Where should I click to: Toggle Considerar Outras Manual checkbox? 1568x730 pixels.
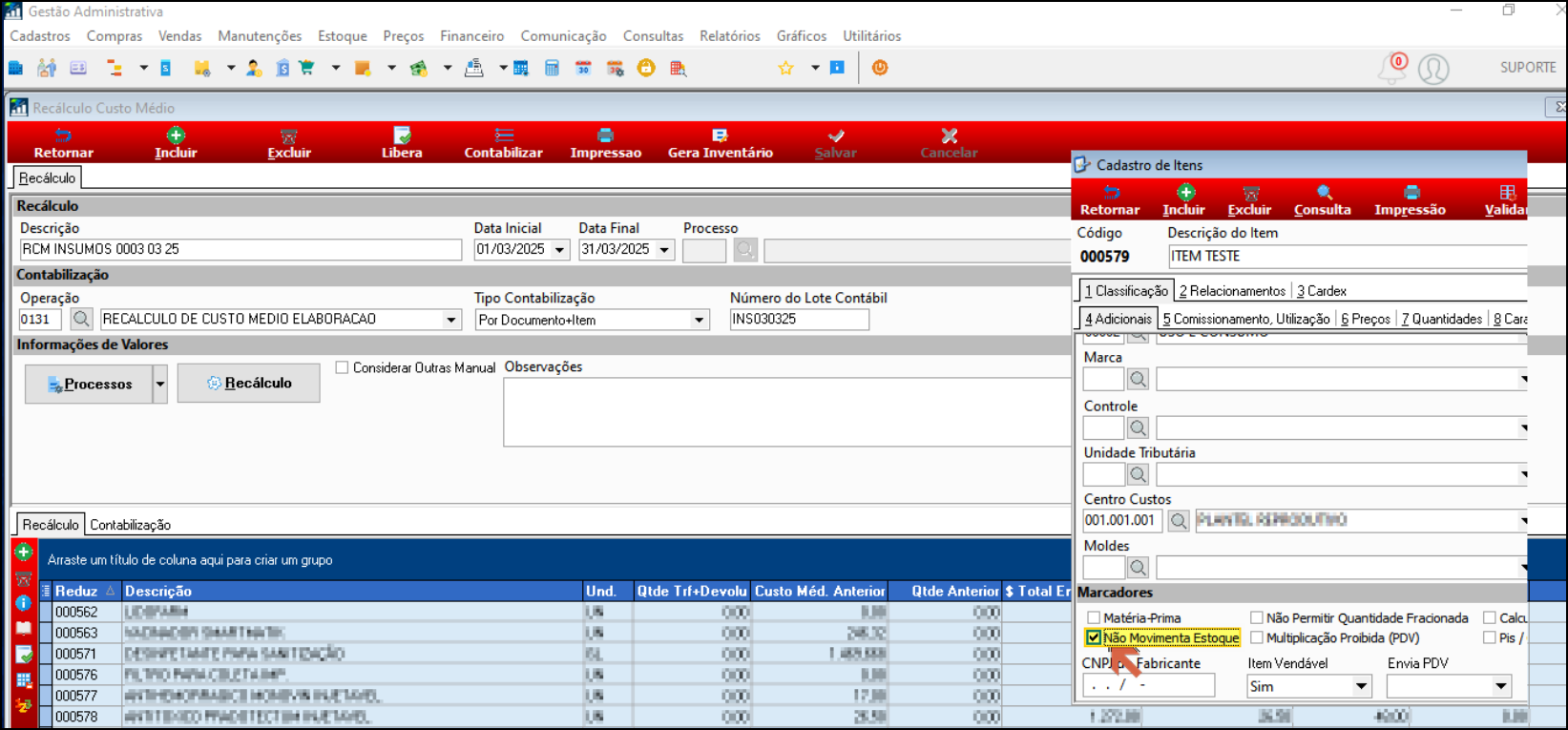(x=342, y=367)
